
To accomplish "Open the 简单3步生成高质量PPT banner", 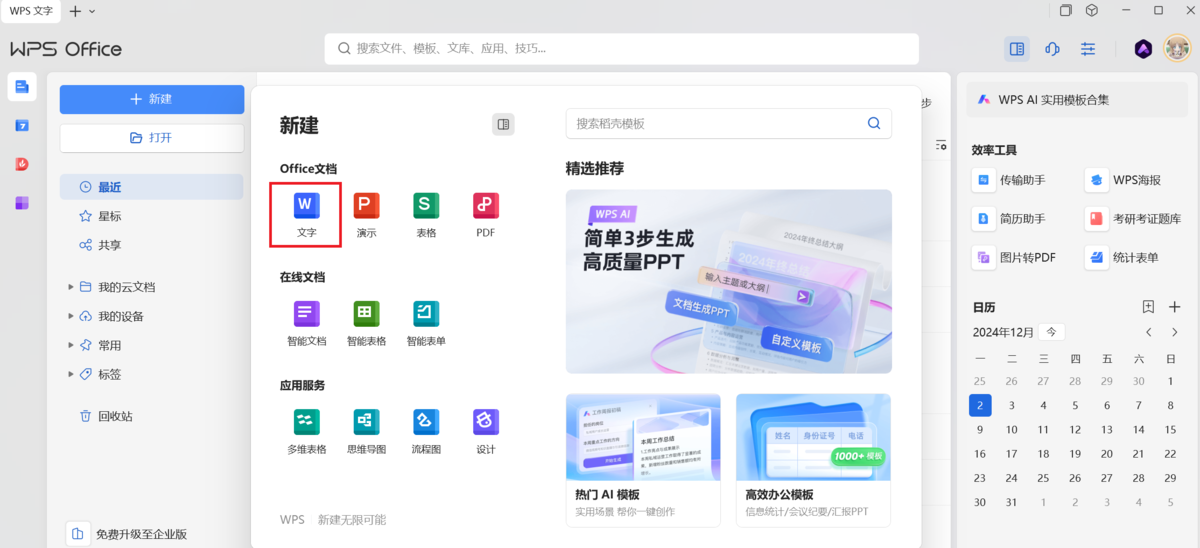I will tap(729, 281).
